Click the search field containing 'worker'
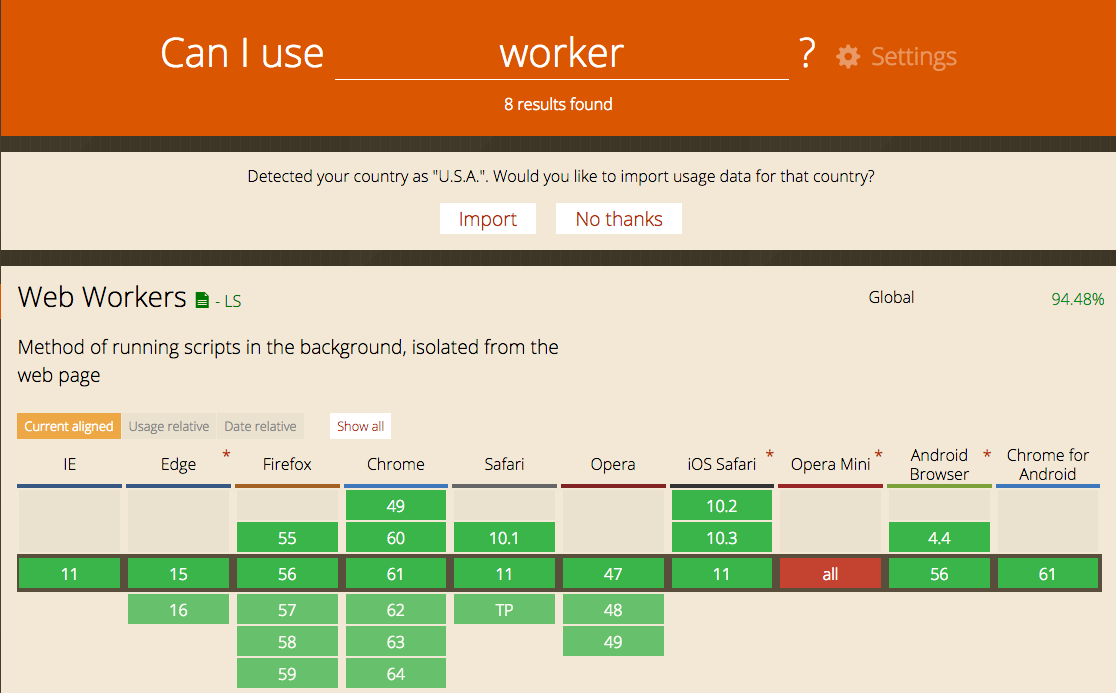 (x=562, y=53)
